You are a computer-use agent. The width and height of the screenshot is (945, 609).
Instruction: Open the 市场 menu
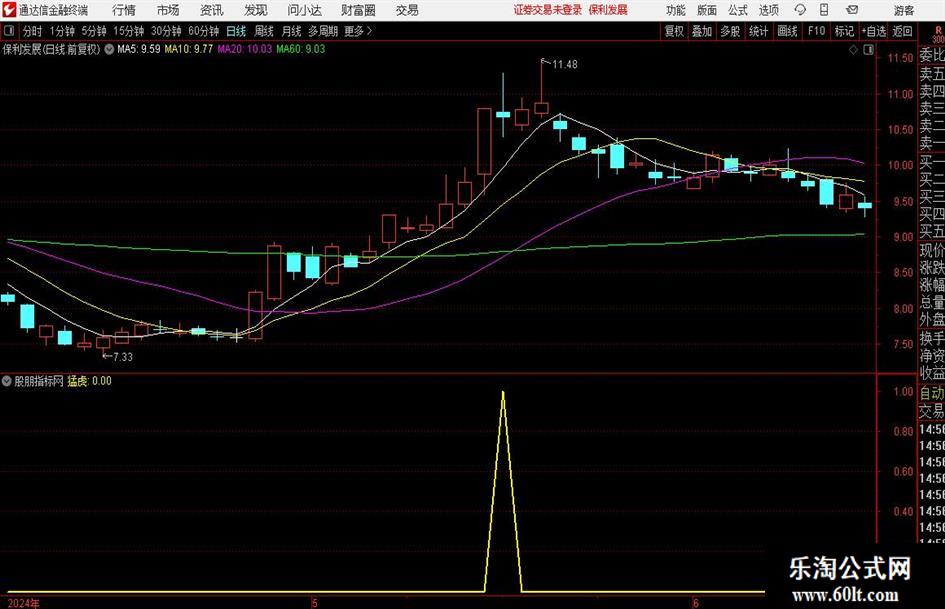pos(168,10)
